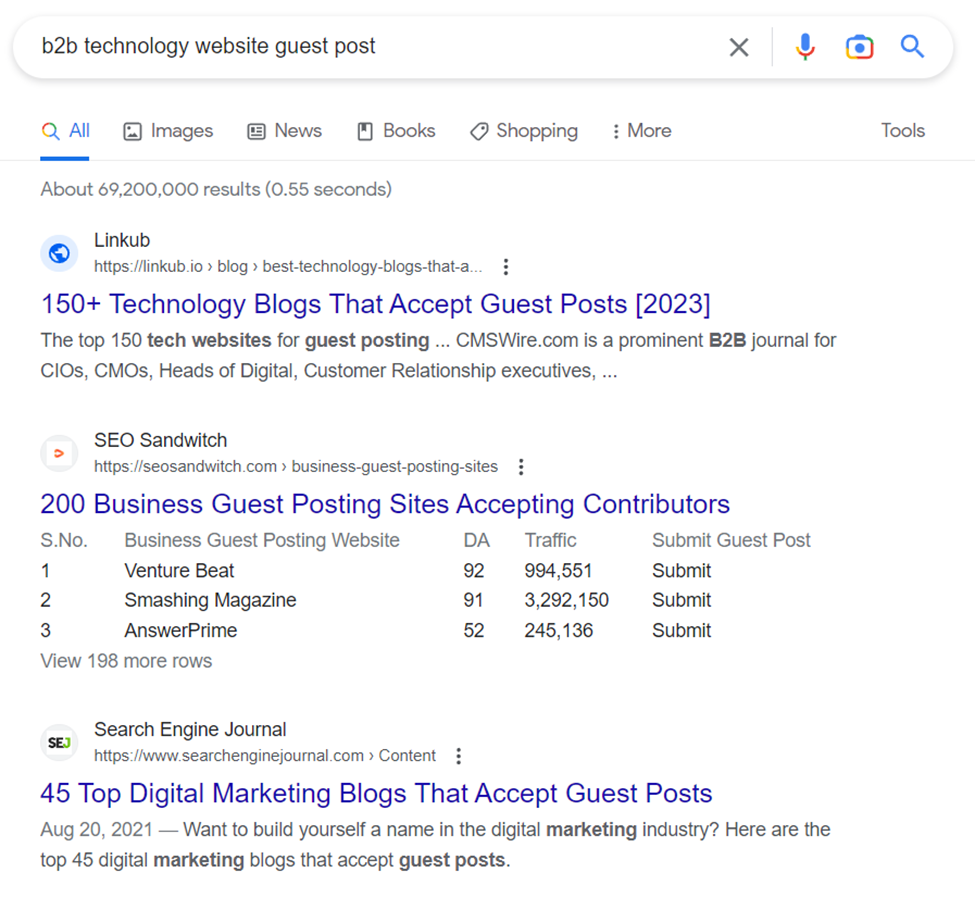Image resolution: width=975 pixels, height=897 pixels.
Task: Open the three-dot menu for the Search Engine Journal result
Action: click(x=459, y=756)
